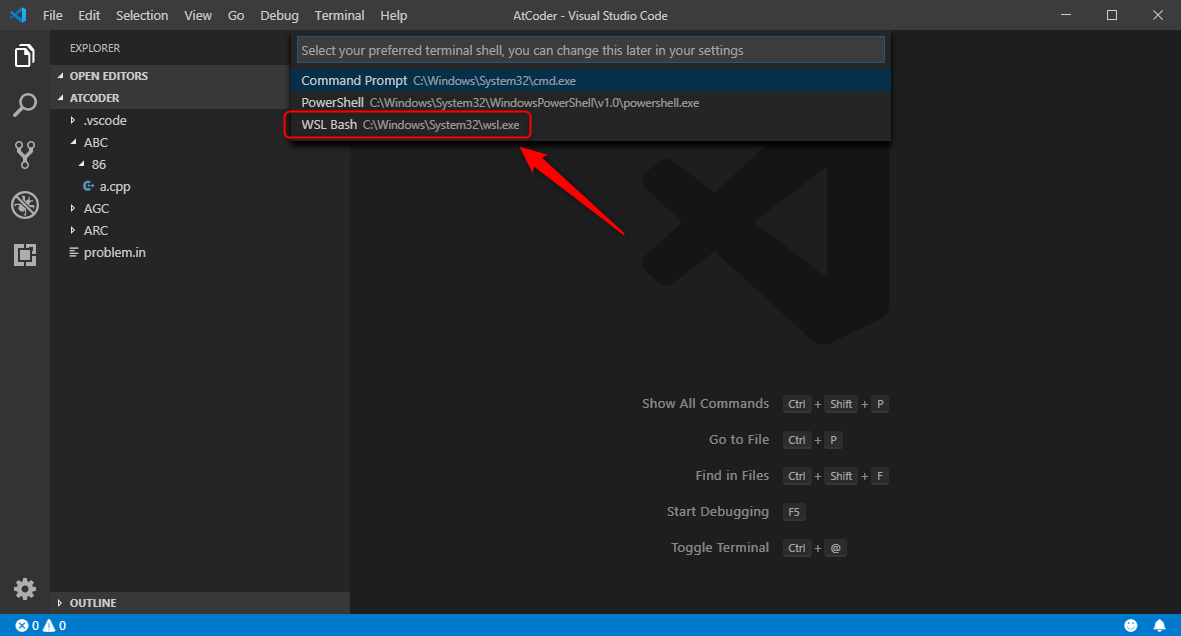Click the problem.in file icon
The height and width of the screenshot is (636, 1181).
74,252
